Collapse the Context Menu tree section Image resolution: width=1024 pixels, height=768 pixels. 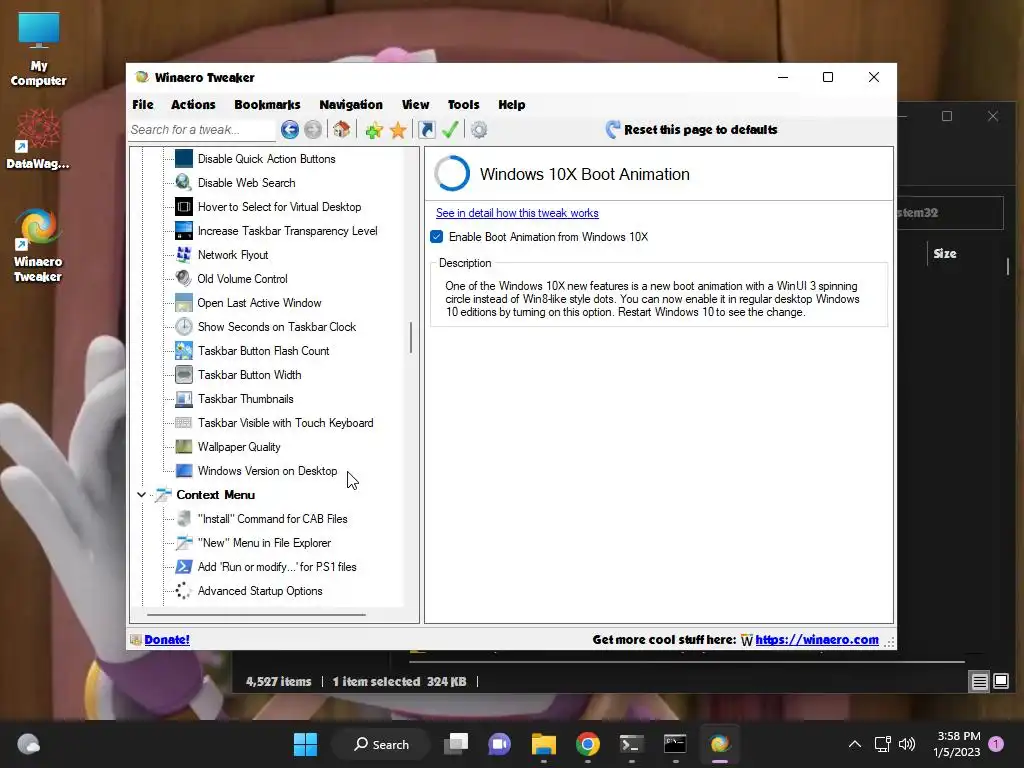[x=141, y=495]
